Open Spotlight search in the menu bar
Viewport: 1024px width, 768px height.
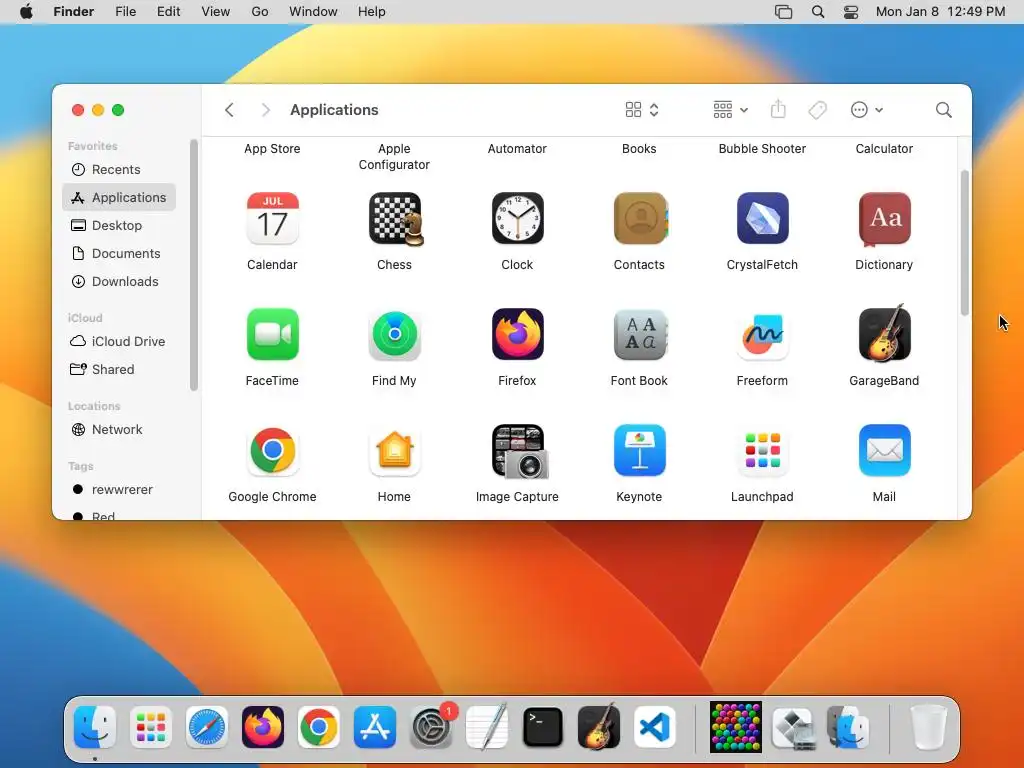pyautogui.click(x=818, y=12)
